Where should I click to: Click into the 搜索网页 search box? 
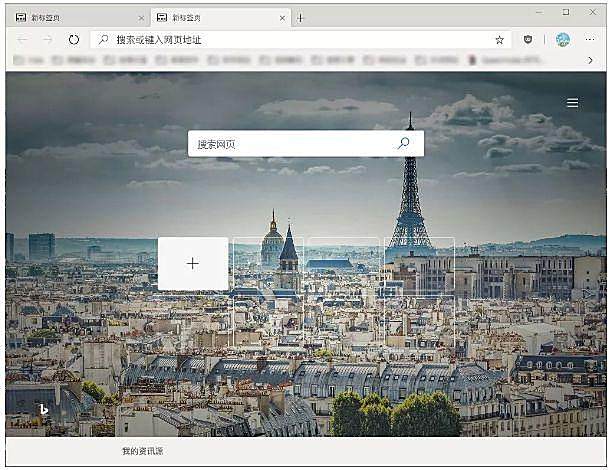306,144
